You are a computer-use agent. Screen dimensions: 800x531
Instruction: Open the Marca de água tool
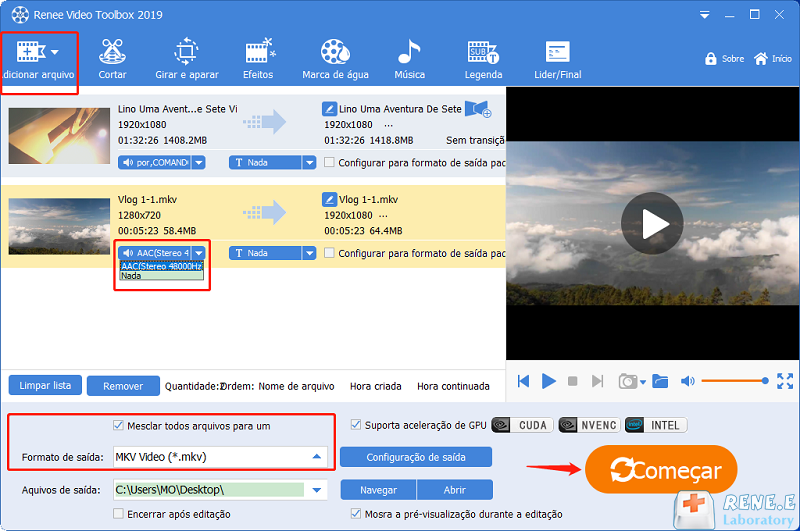335,60
